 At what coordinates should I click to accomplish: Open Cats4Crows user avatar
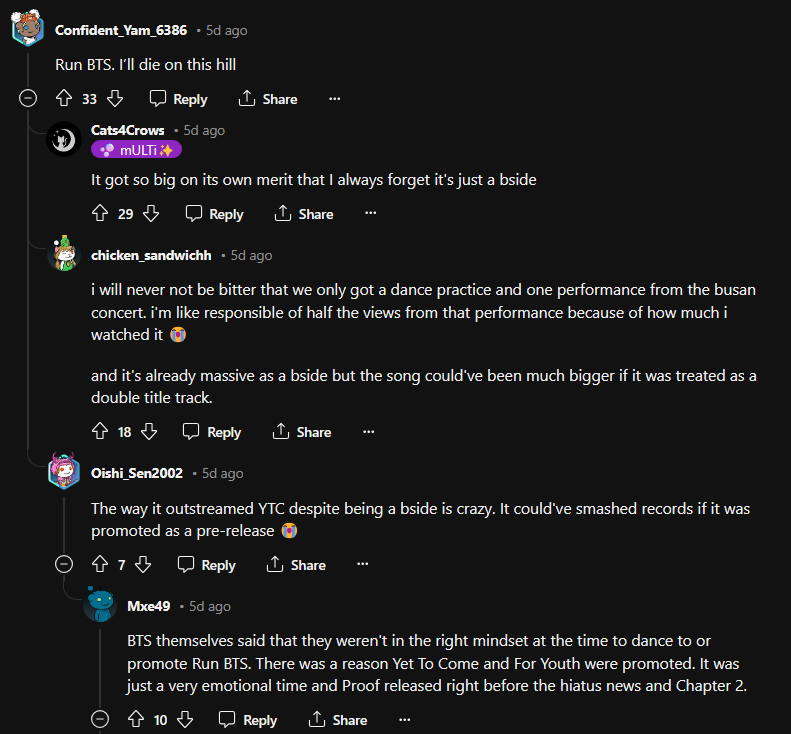(65, 140)
